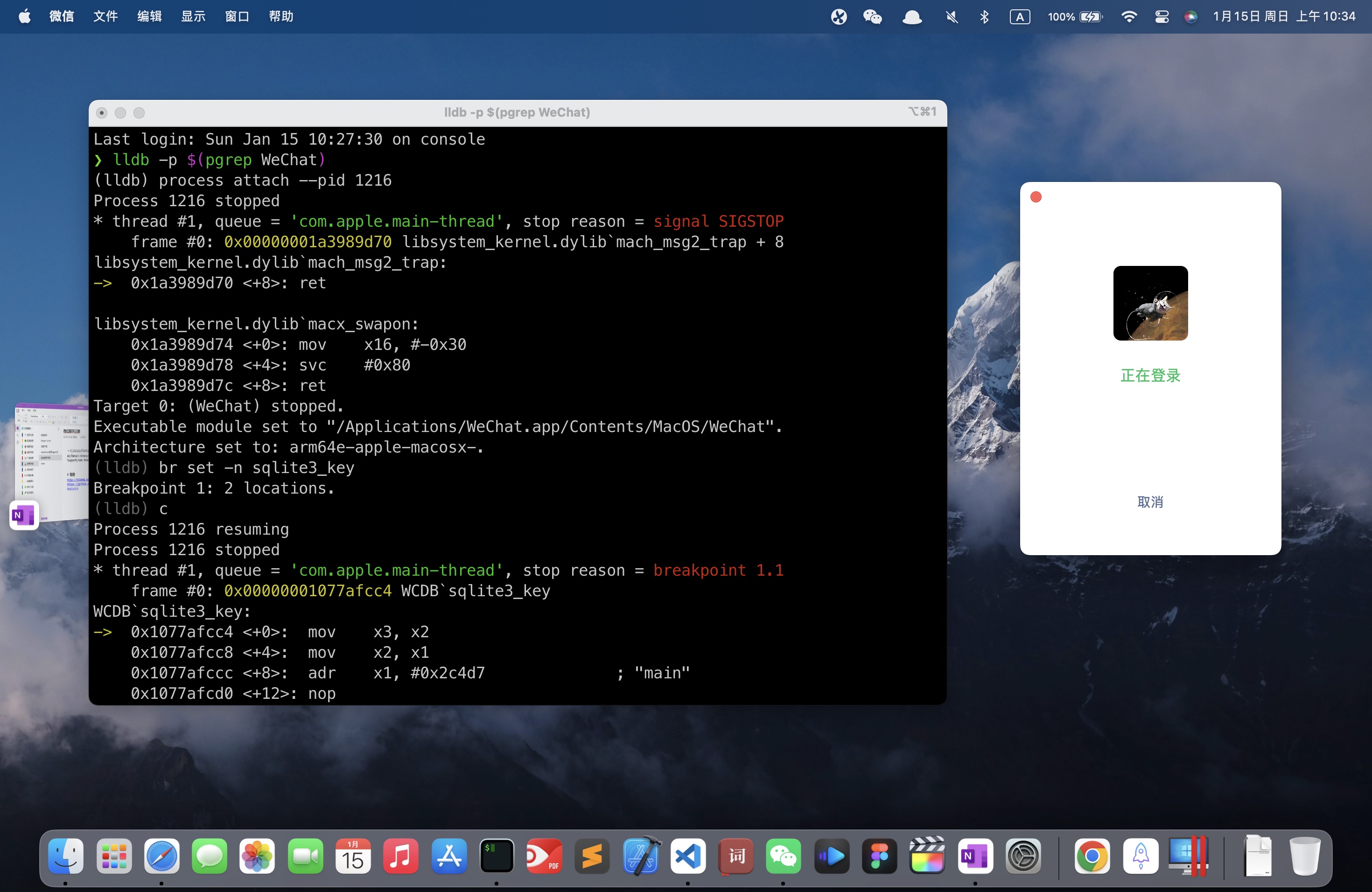Image resolution: width=1372 pixels, height=892 pixels.
Task: Click the WeChat menu bar status icon
Action: pyautogui.click(x=872, y=17)
